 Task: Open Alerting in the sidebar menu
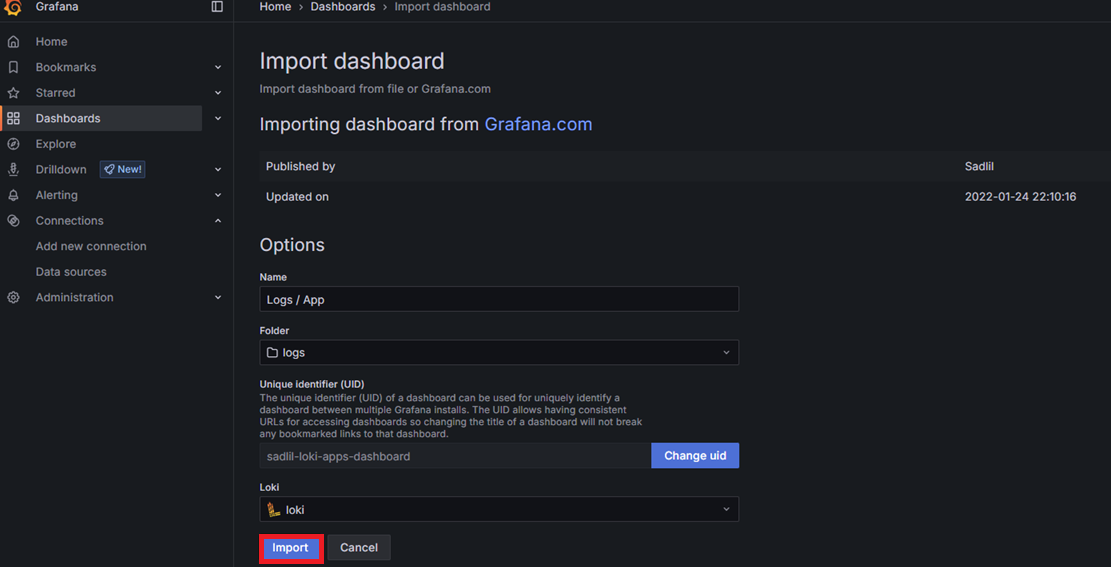(x=57, y=195)
